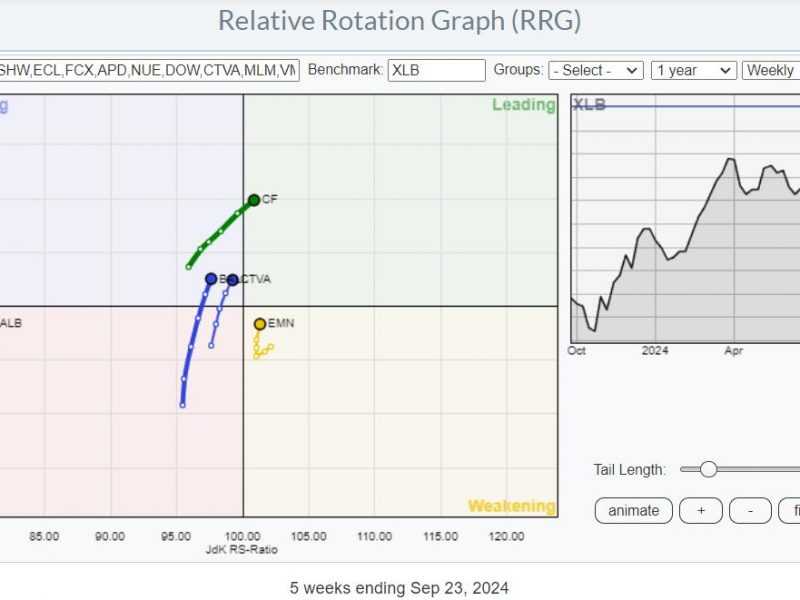Click the lowest point of the blue trail
The height and width of the screenshot is (600, 800).
pyautogui.click(x=183, y=405)
